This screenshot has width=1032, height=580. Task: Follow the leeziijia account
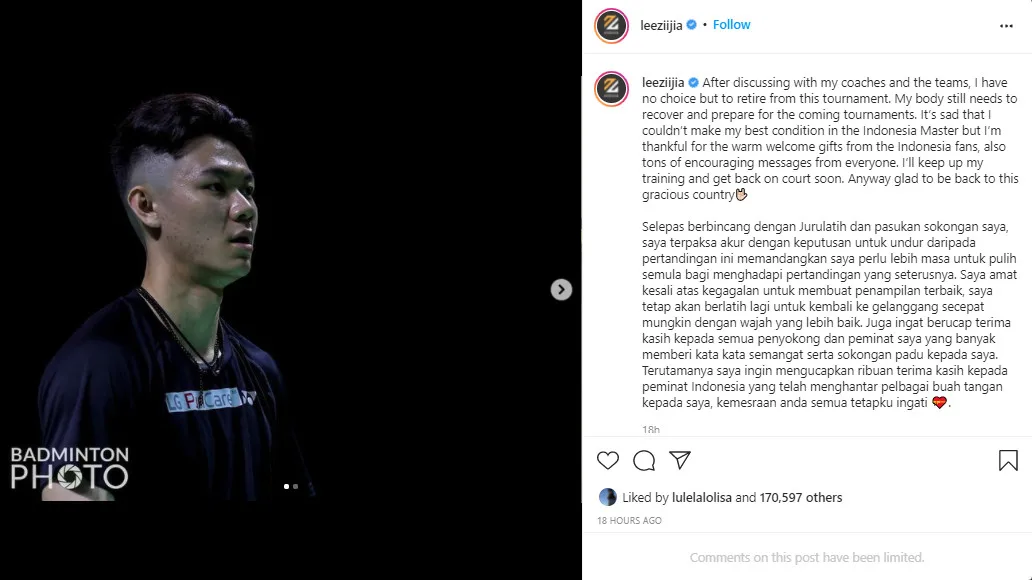coord(731,25)
